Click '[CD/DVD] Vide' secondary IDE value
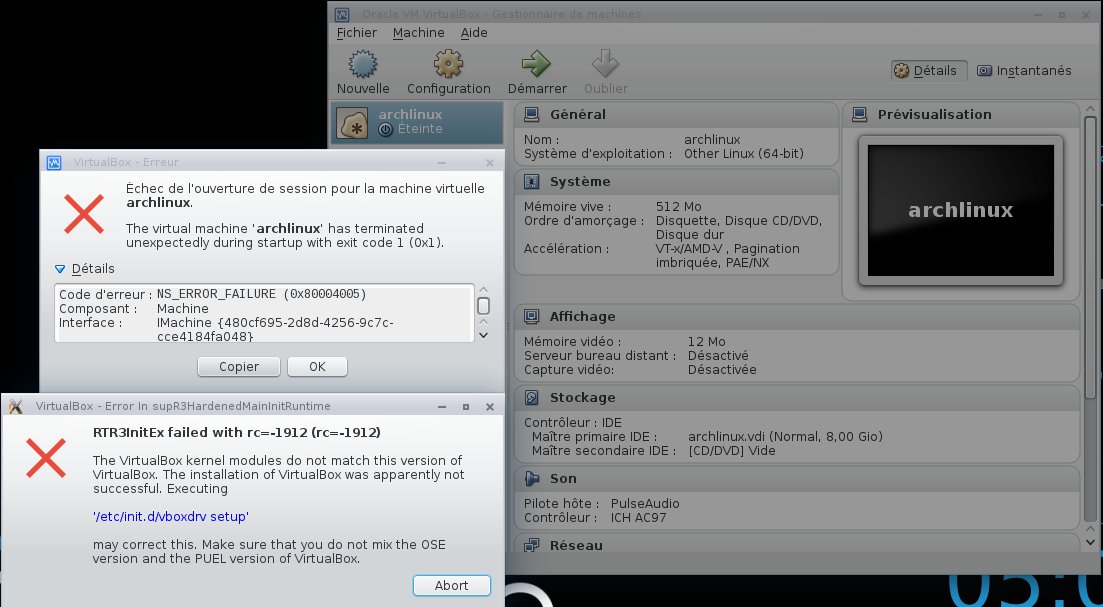 732,451
